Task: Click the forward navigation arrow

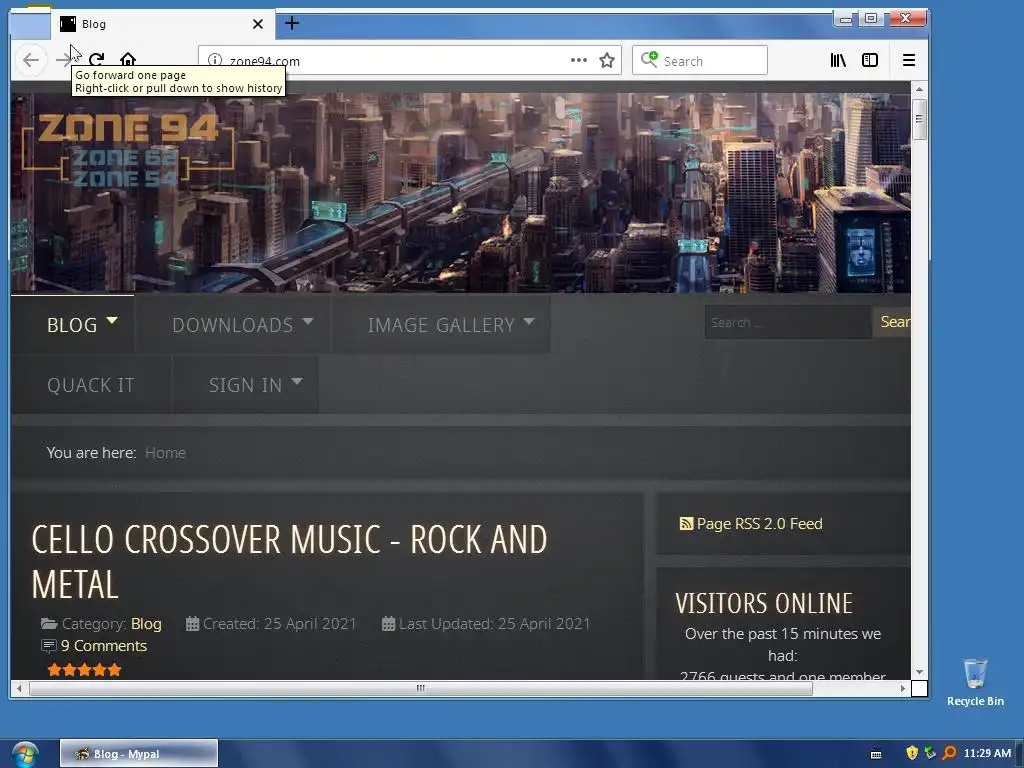Action: click(64, 60)
